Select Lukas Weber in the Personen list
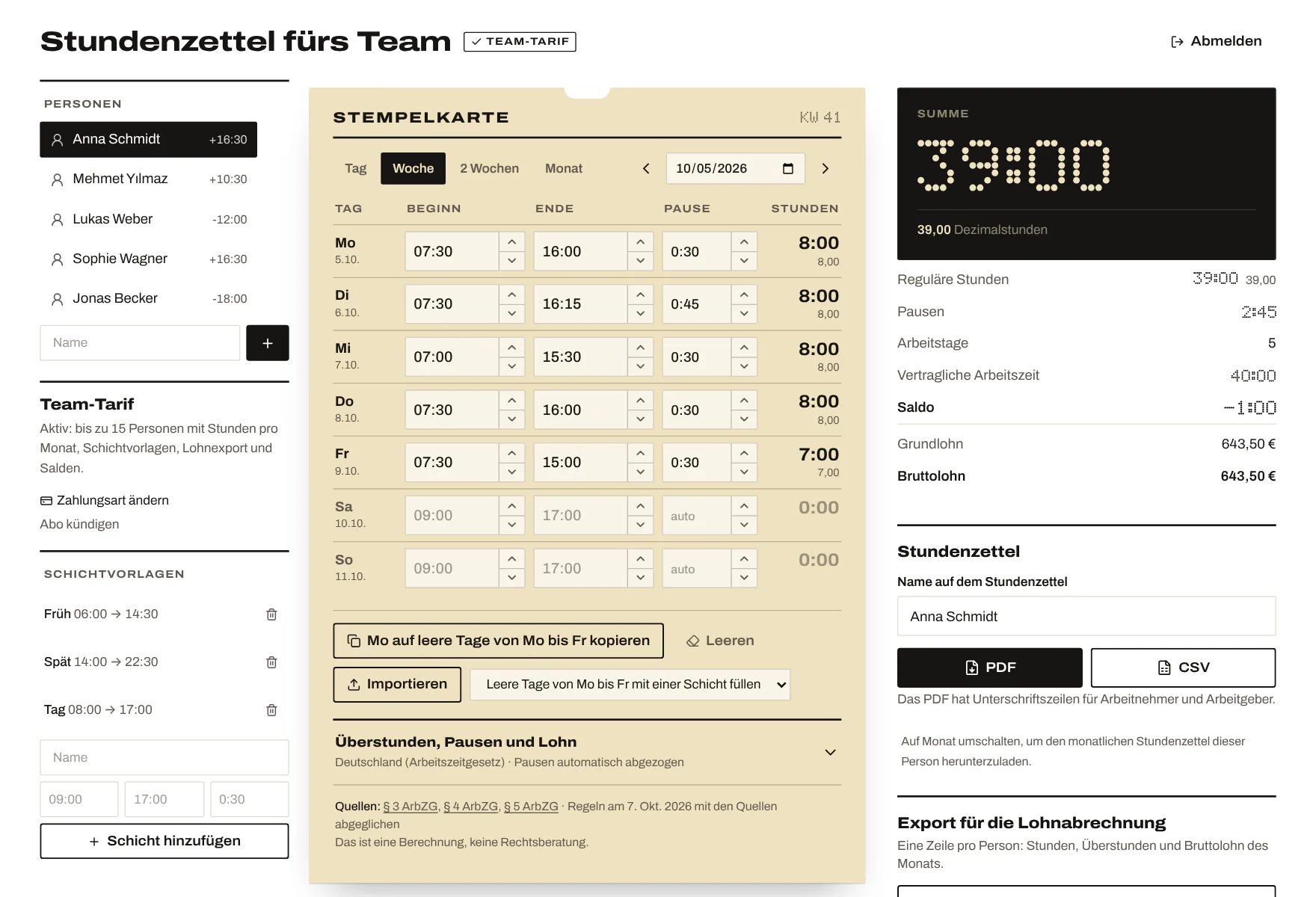 (148, 220)
